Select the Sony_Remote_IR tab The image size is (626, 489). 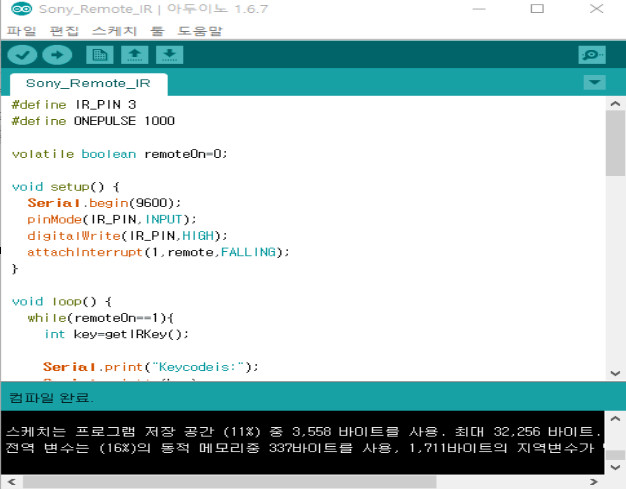pyautogui.click(x=88, y=84)
